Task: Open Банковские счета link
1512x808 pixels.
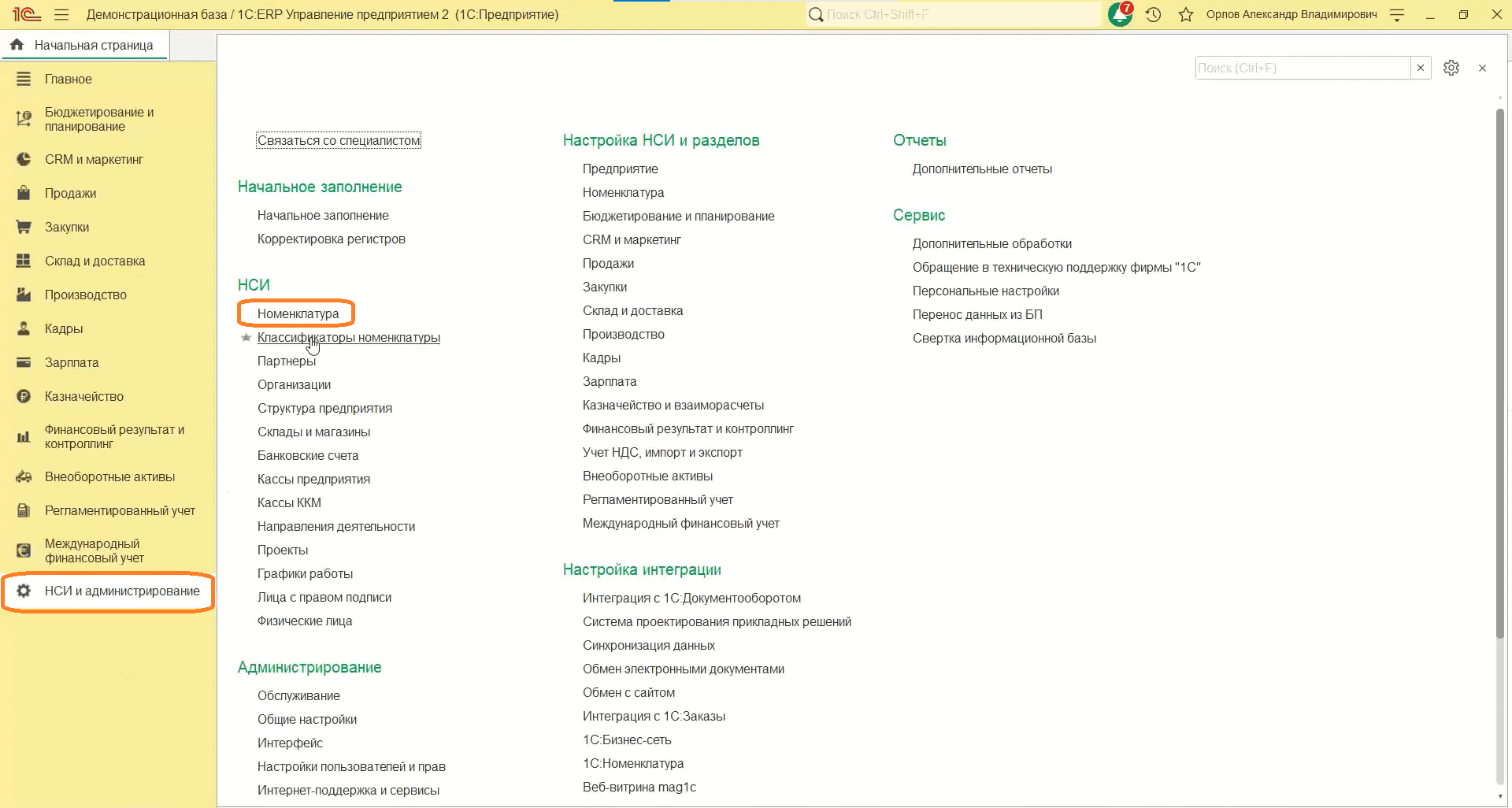Action: [308, 455]
